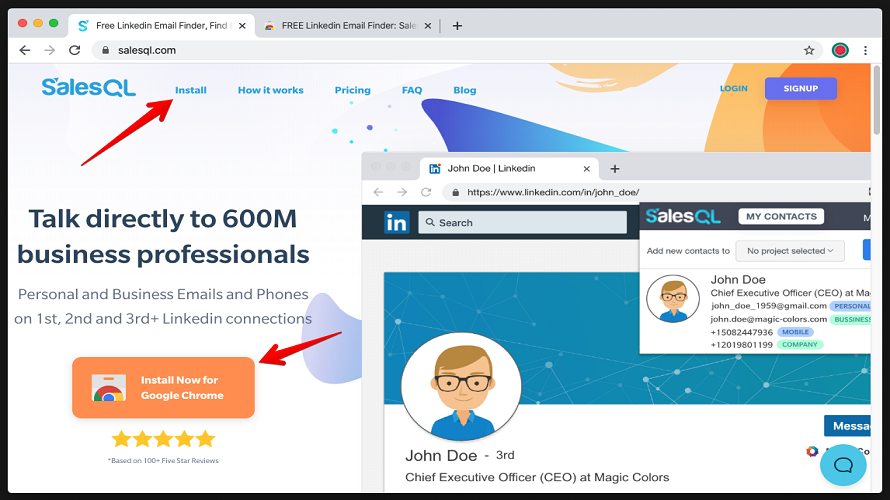
Task: Click phone number +15082447936
Action: click(742, 332)
